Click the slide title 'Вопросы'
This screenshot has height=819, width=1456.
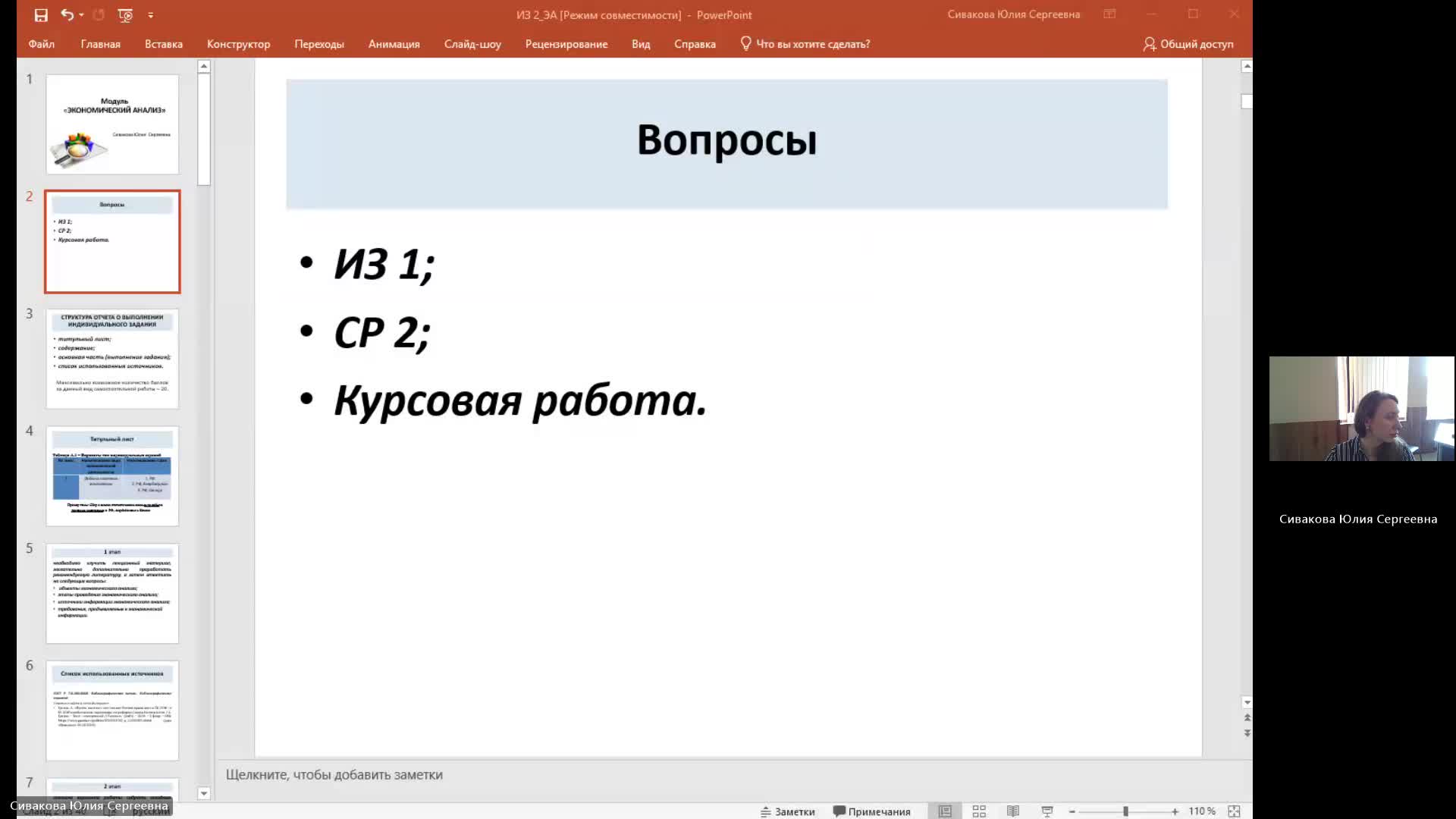(x=726, y=140)
